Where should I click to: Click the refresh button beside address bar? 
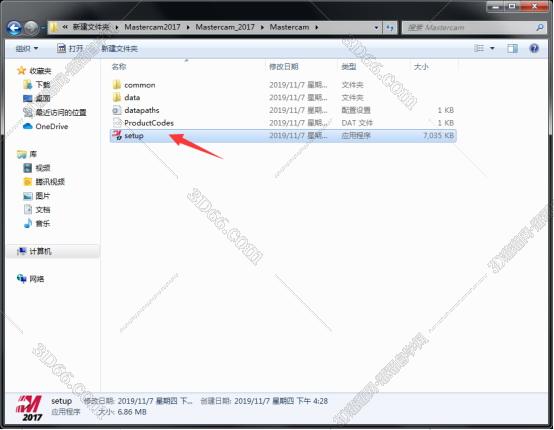click(390, 28)
